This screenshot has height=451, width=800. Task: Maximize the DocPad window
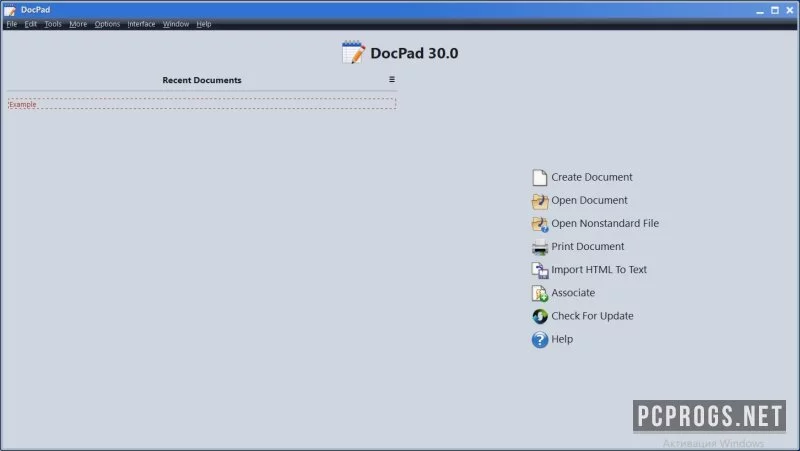[x=775, y=10]
